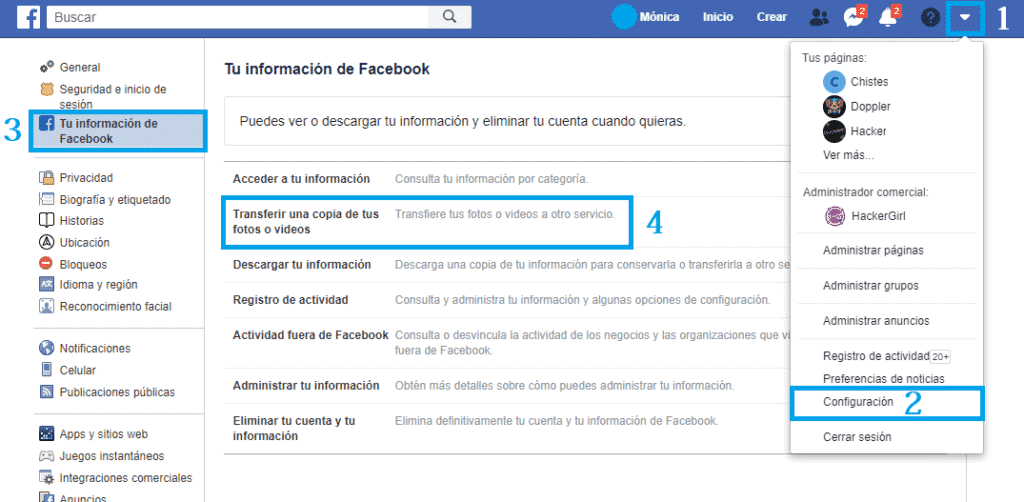Click Ver más... under Tus páginas

(x=848, y=155)
